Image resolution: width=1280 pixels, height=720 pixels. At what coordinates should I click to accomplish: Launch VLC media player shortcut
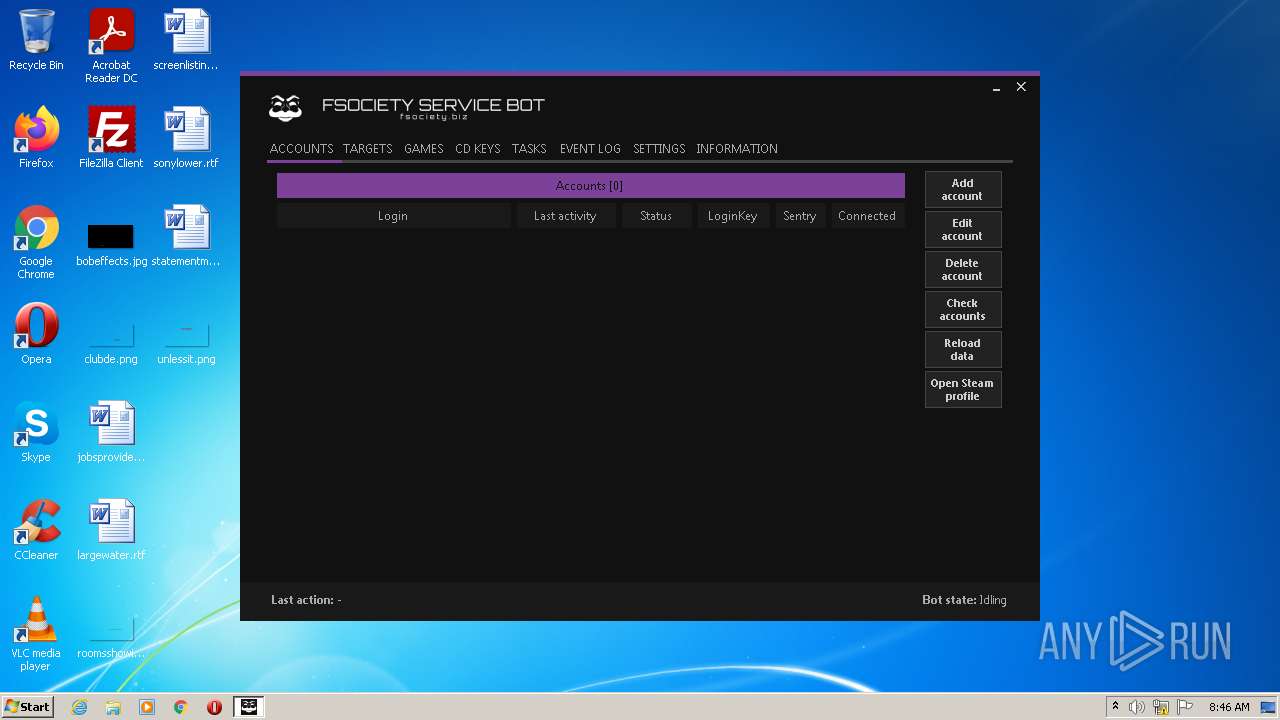tap(36, 634)
